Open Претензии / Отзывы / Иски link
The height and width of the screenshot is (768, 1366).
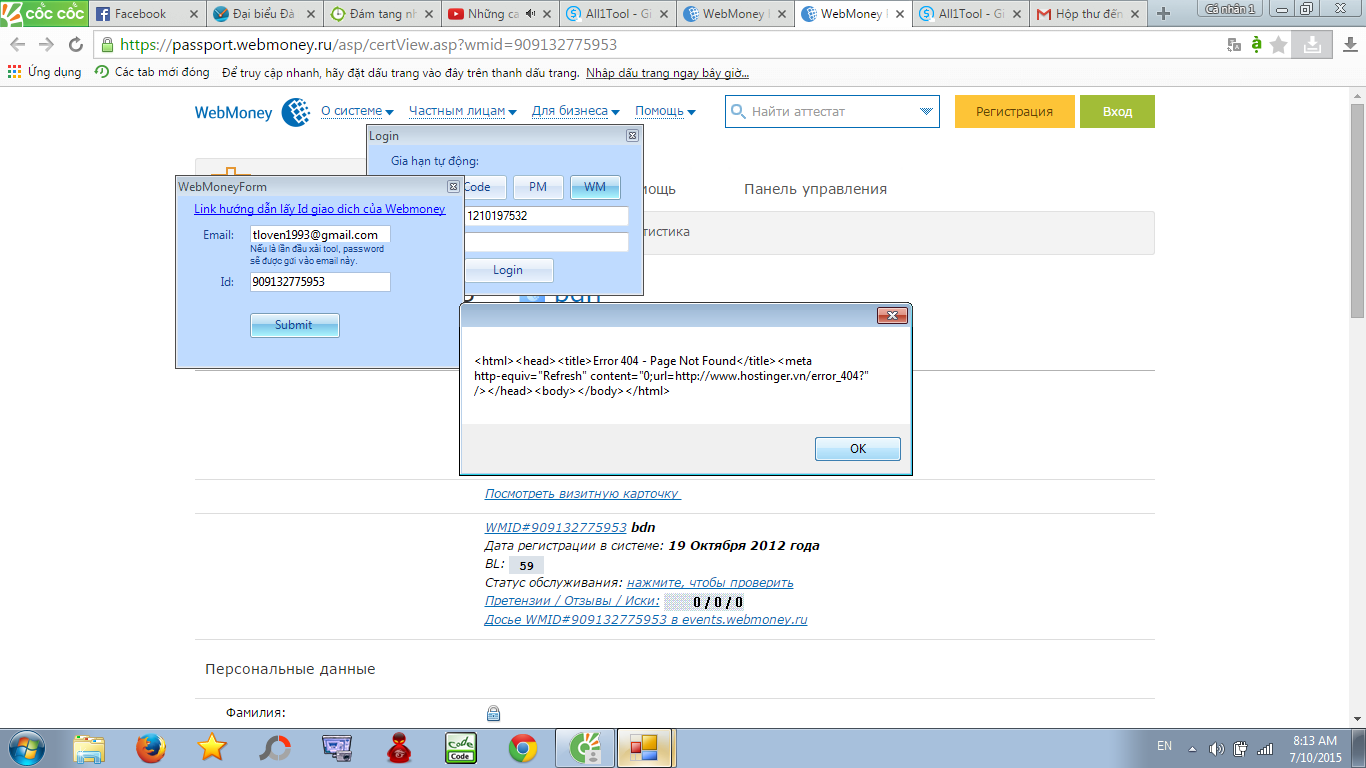pyautogui.click(x=572, y=601)
